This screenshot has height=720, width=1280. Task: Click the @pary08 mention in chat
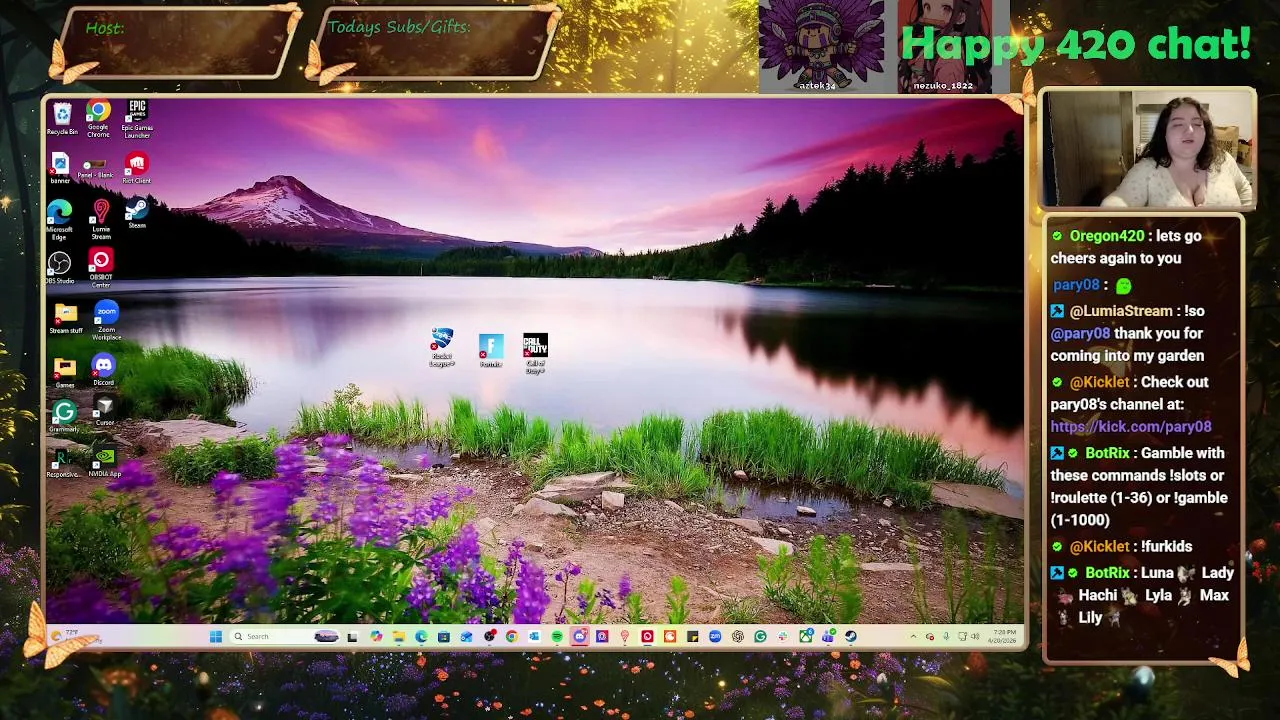click(1080, 333)
